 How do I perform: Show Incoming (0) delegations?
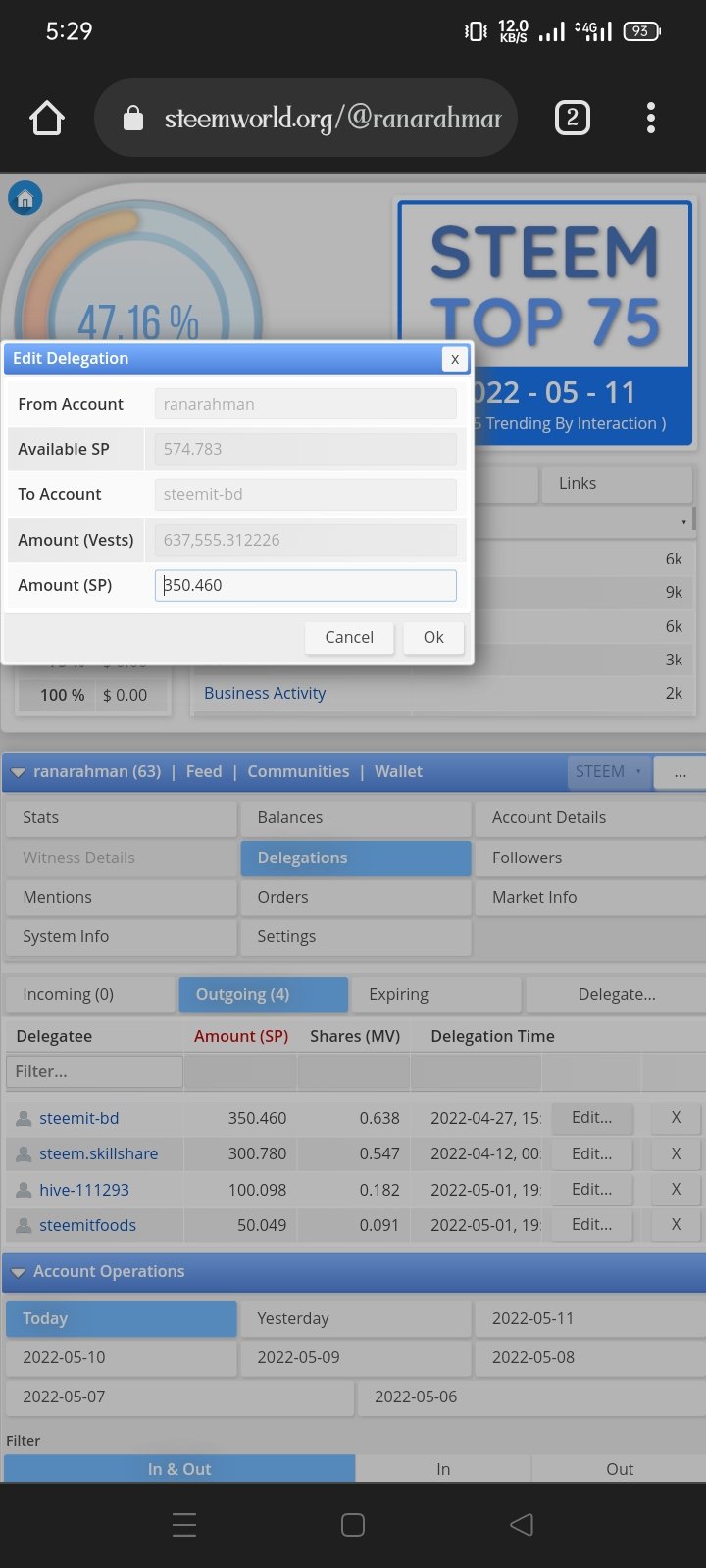(x=90, y=994)
